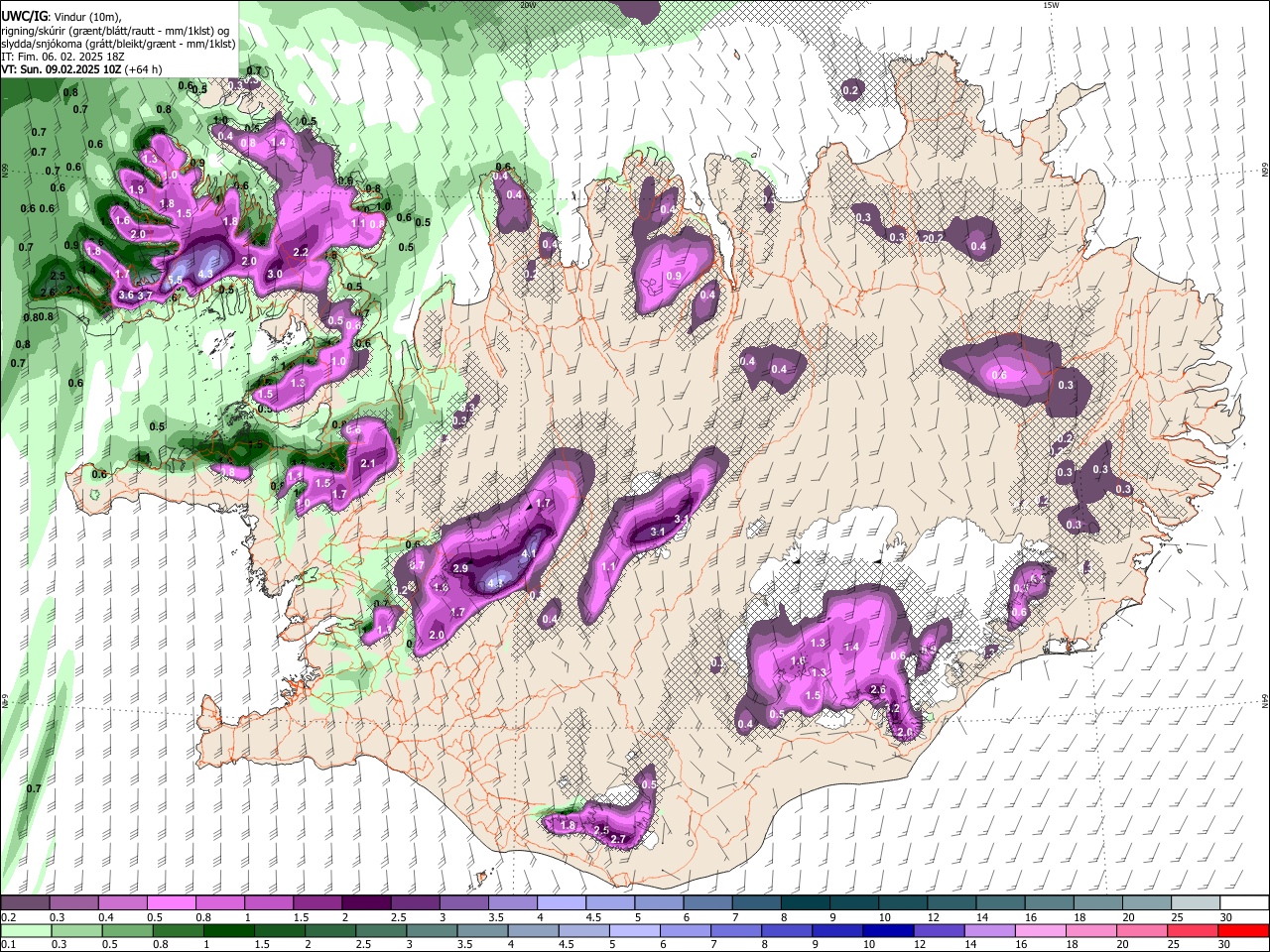Viewport: 1270px width, 952px height.
Task: Click the 'UWC/IG' title text
Action: coord(24,16)
